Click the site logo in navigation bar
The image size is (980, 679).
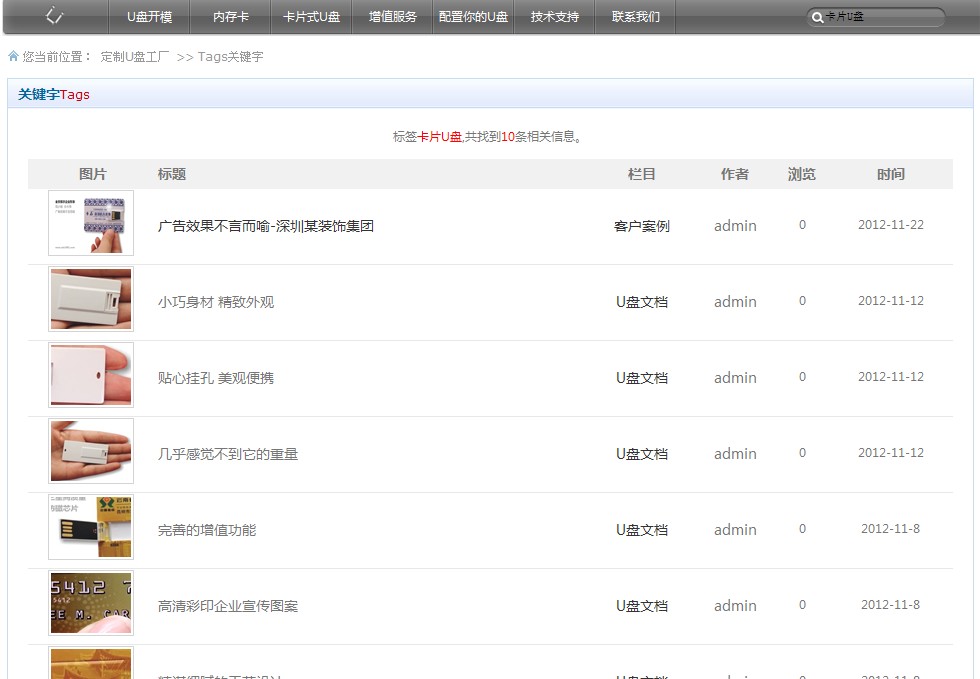pos(55,16)
